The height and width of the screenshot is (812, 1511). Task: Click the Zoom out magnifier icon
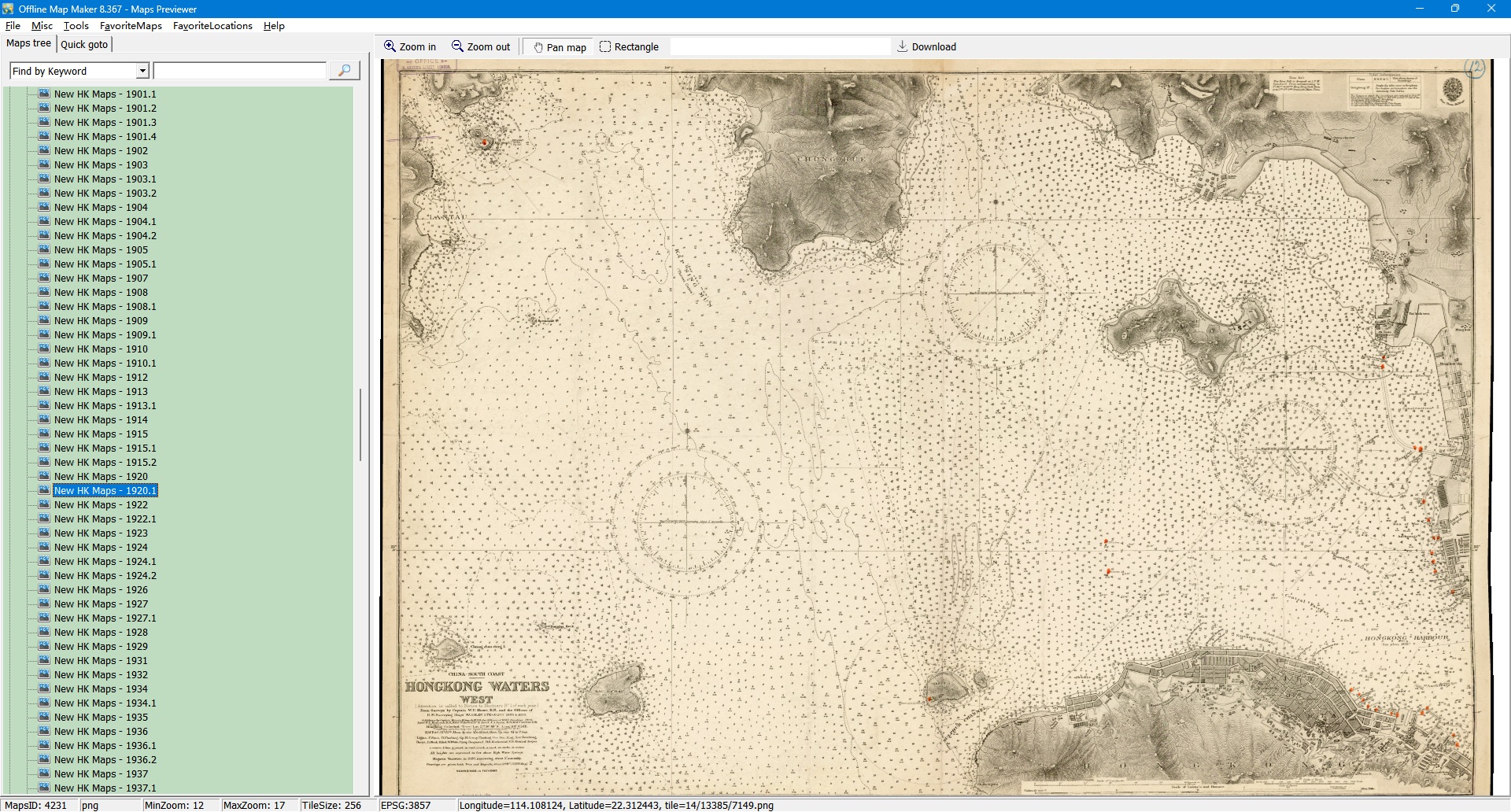pyautogui.click(x=457, y=46)
